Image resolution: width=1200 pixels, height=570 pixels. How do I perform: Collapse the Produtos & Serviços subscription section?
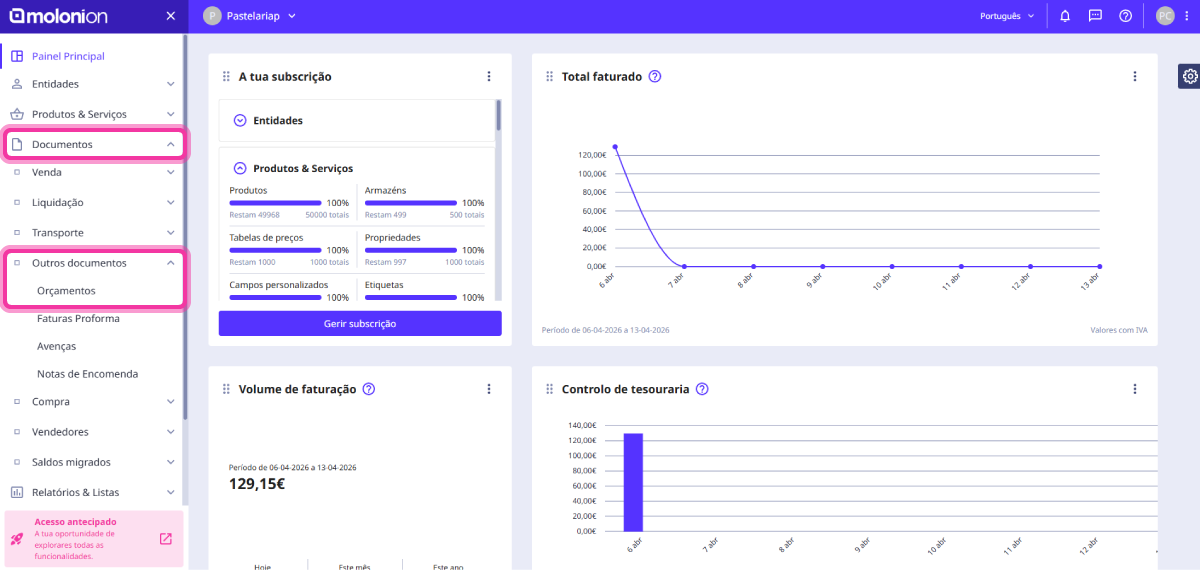pyautogui.click(x=240, y=168)
